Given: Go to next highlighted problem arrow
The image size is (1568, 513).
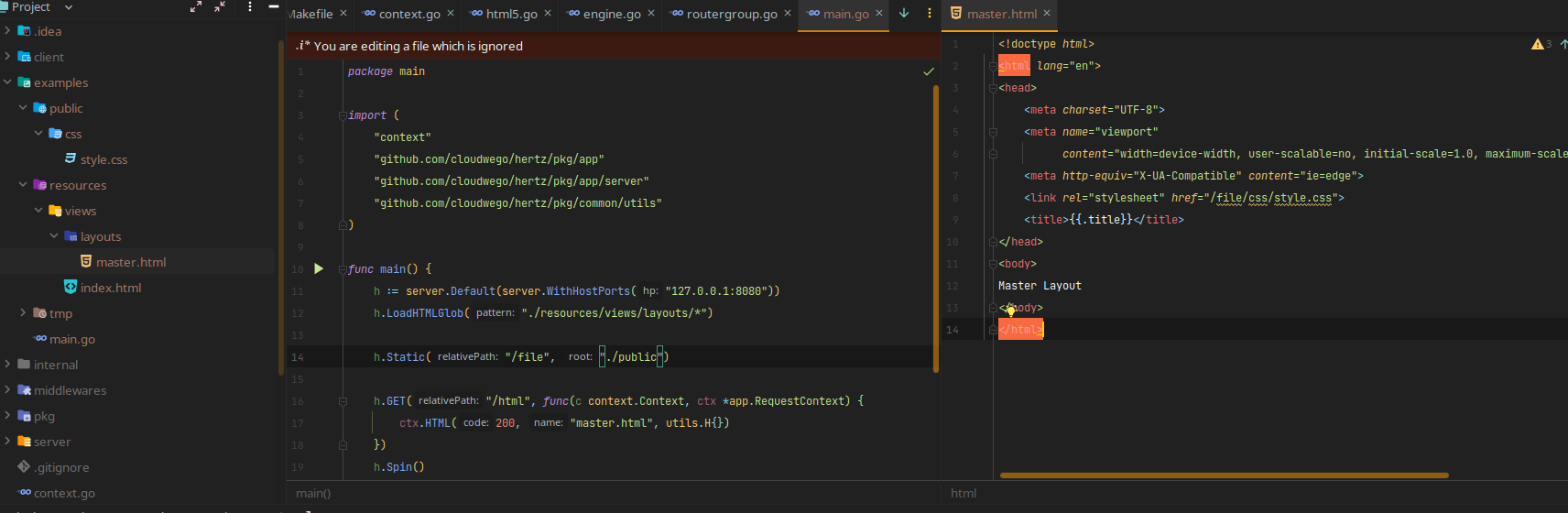Looking at the screenshot, I should (1563, 44).
